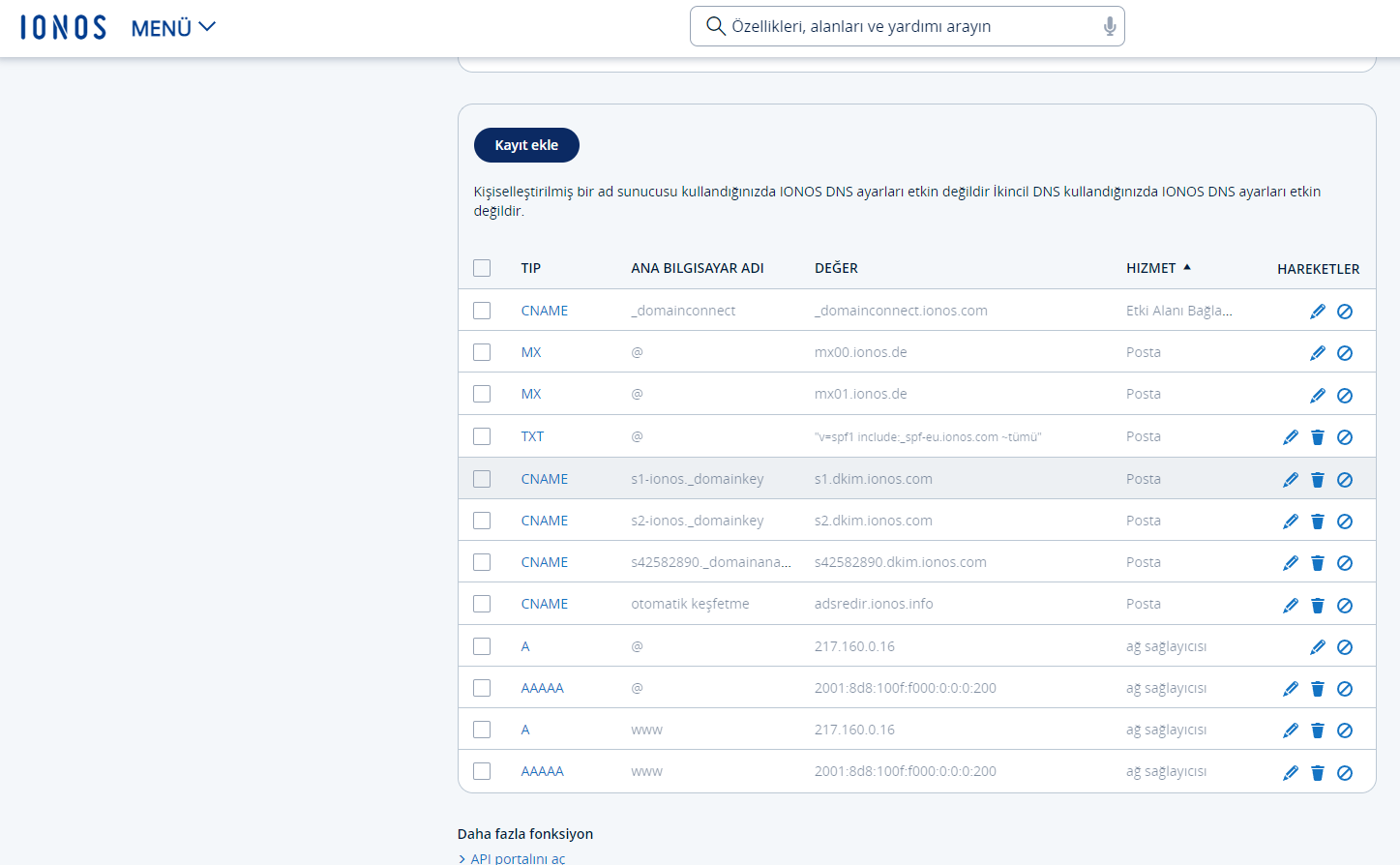Click the microphone voice search icon
1400x865 pixels.
[1110, 26]
